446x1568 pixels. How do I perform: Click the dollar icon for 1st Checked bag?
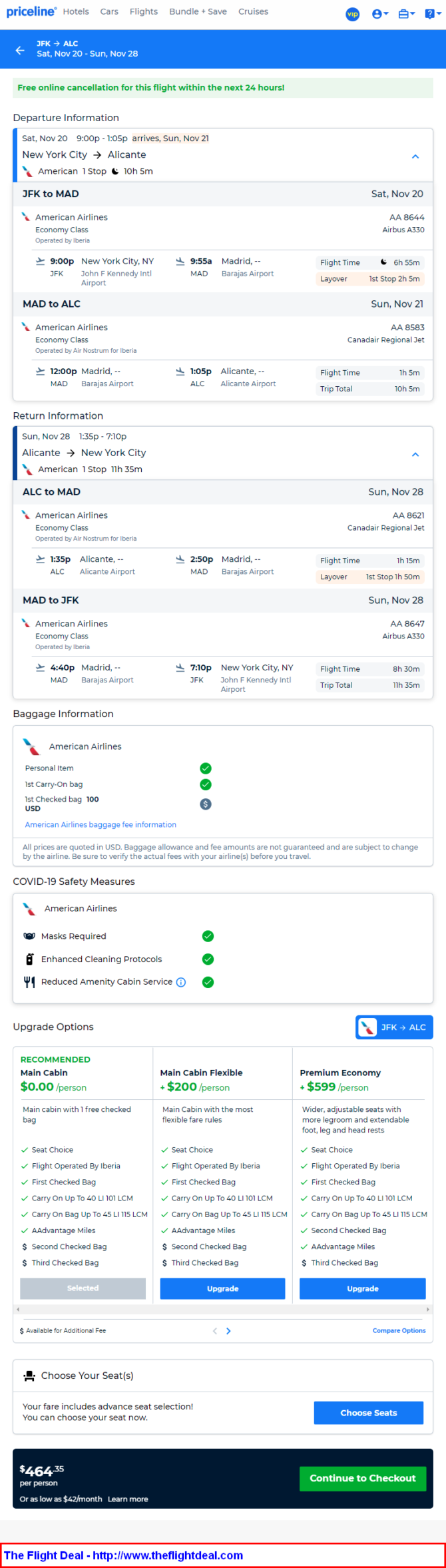pos(206,804)
